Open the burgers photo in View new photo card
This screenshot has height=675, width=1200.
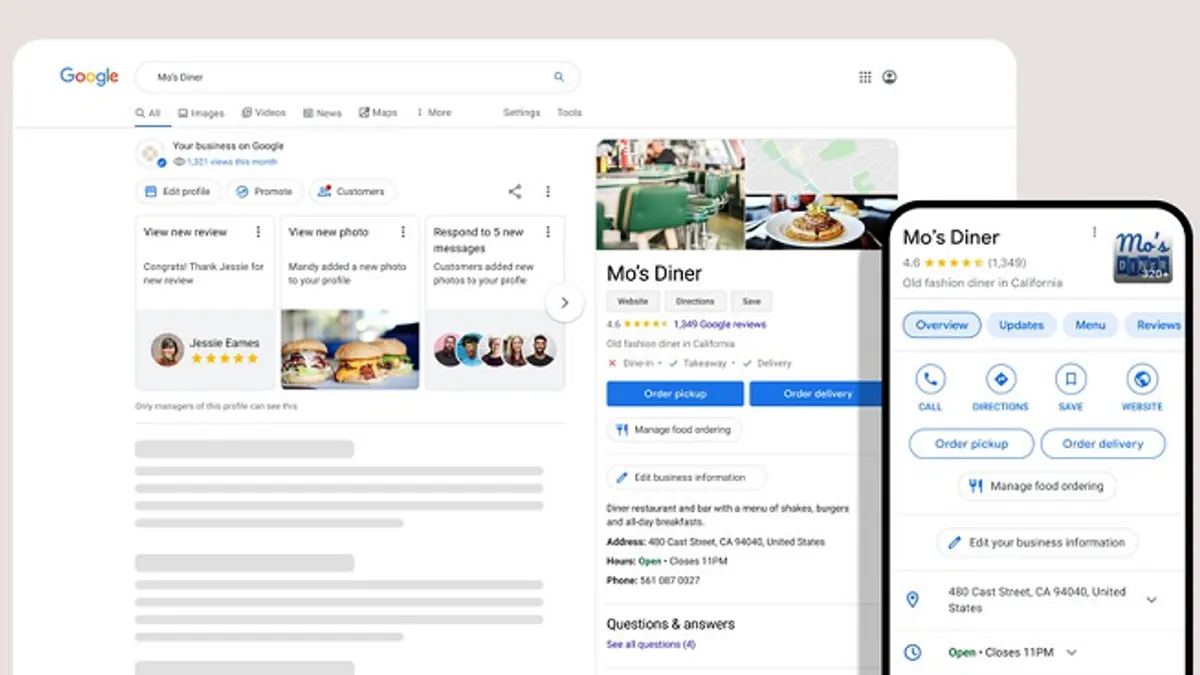(350, 349)
